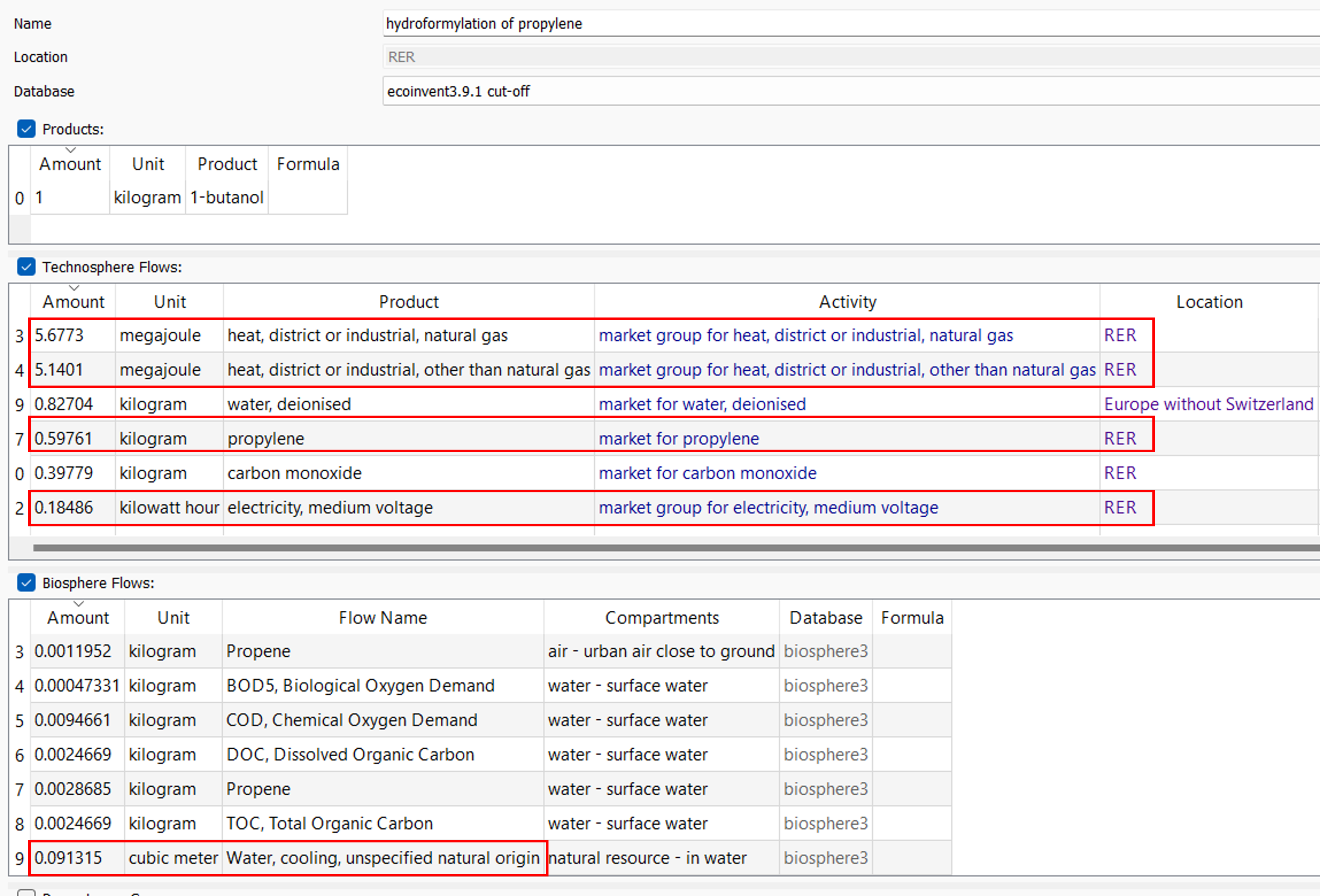Select the Products amount cell 1
Image resolution: width=1320 pixels, height=896 pixels.
(70, 198)
